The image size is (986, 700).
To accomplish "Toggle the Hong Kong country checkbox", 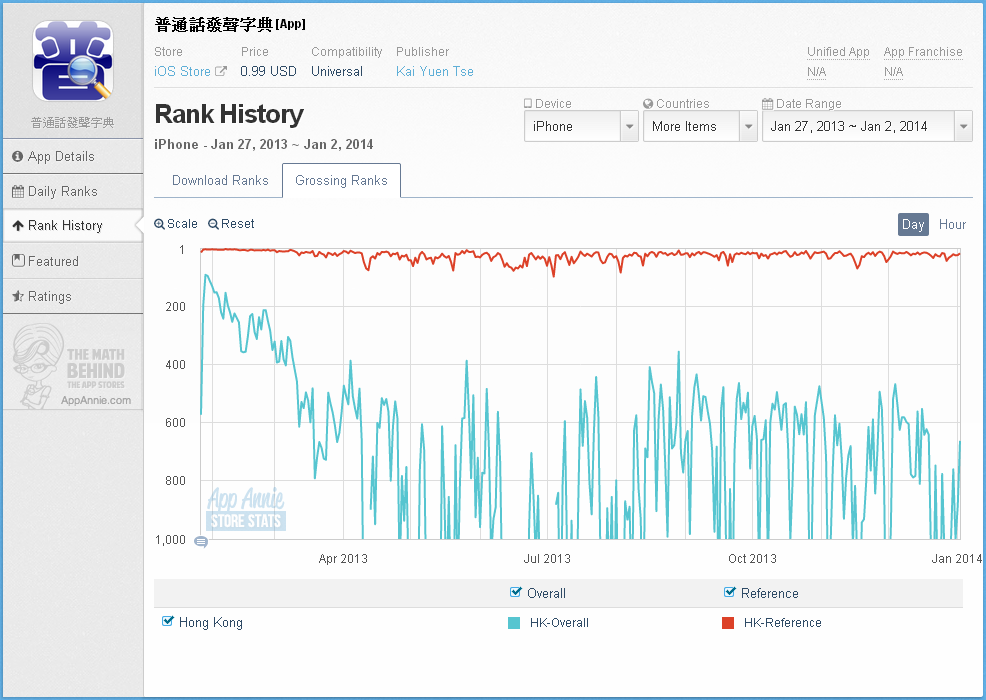I will point(168,622).
